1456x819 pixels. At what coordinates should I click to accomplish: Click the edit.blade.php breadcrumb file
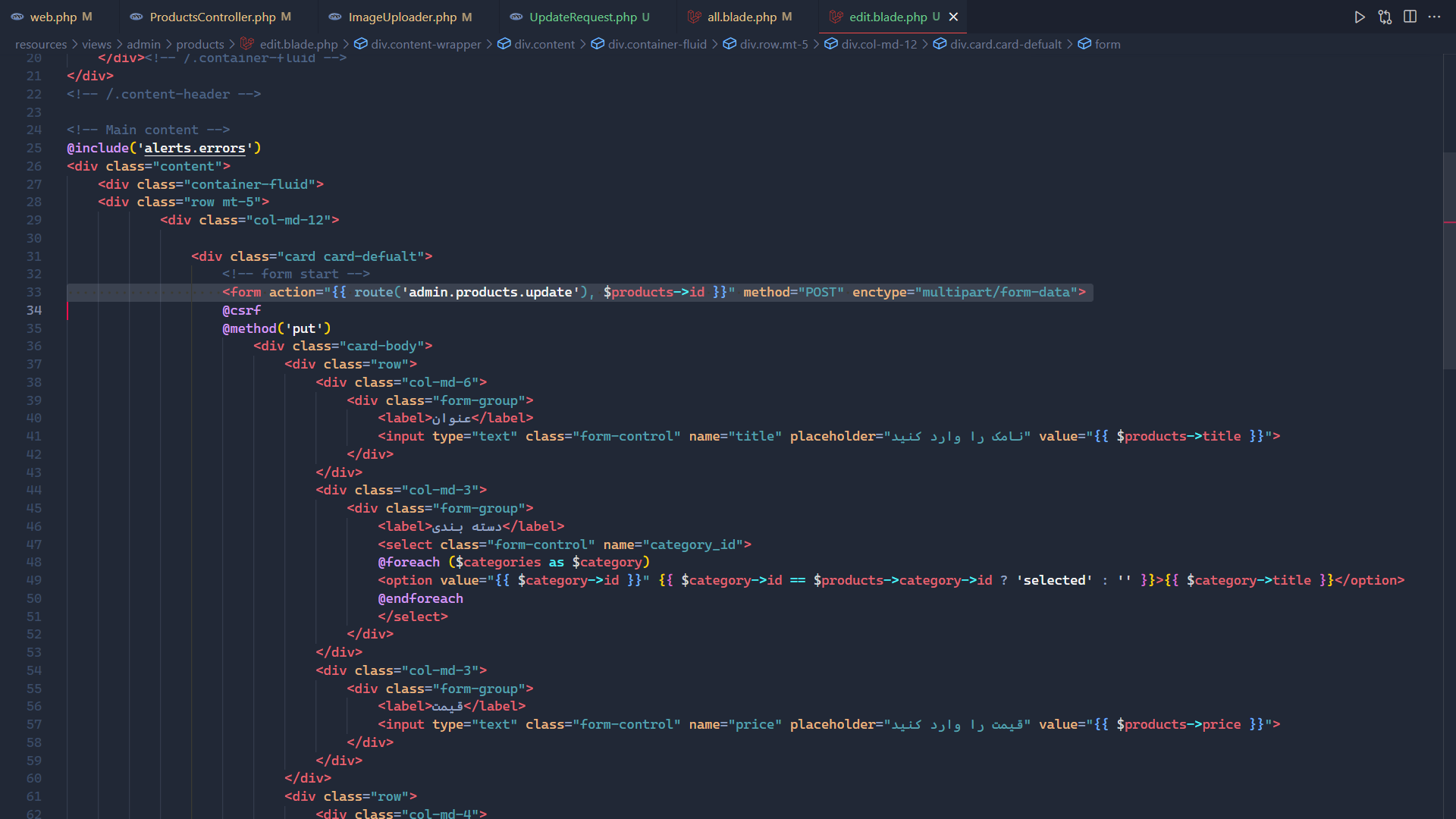(x=299, y=44)
